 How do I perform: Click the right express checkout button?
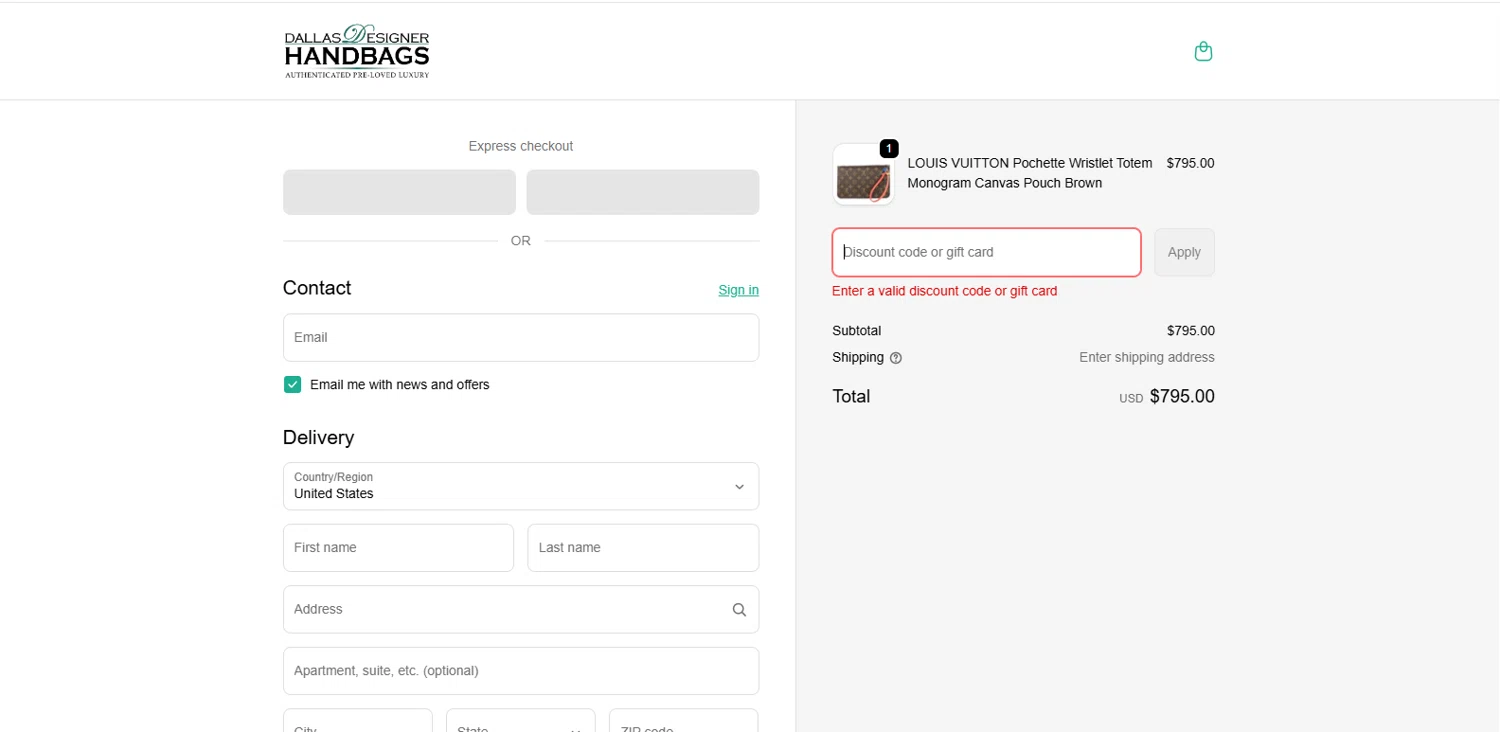[x=643, y=192]
